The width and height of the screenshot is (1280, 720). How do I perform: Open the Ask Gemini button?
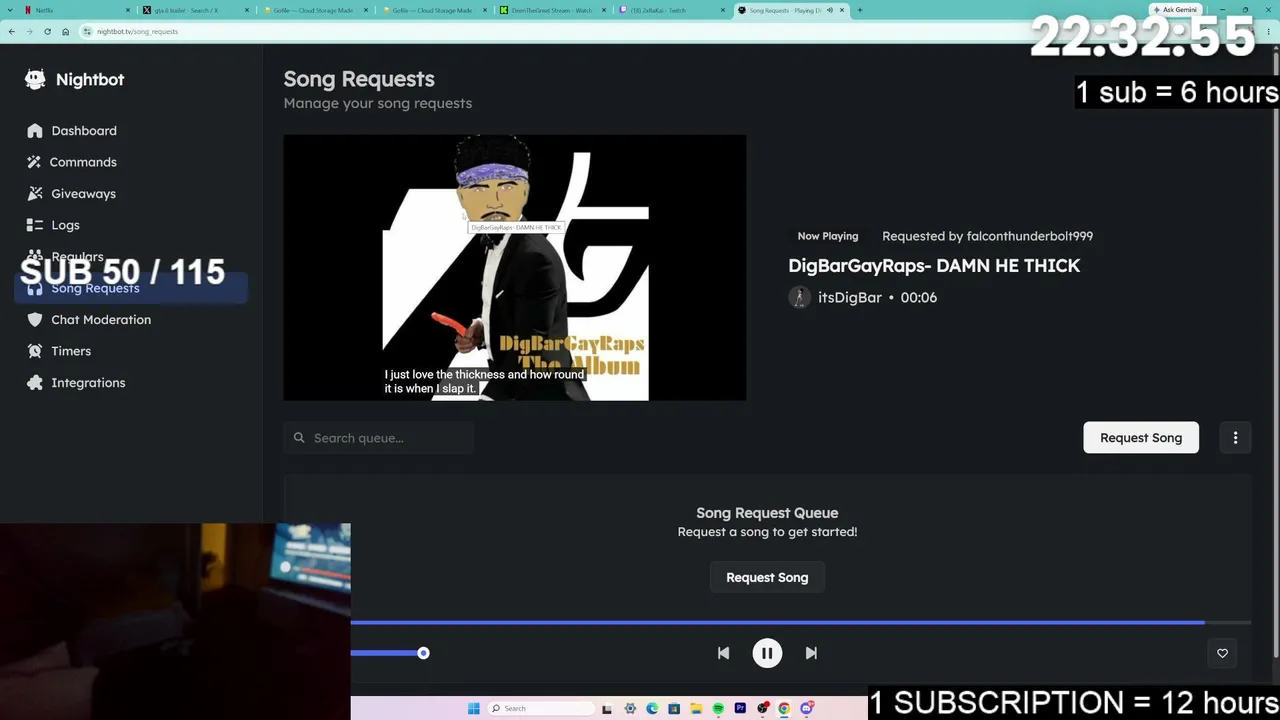pyautogui.click(x=1175, y=10)
